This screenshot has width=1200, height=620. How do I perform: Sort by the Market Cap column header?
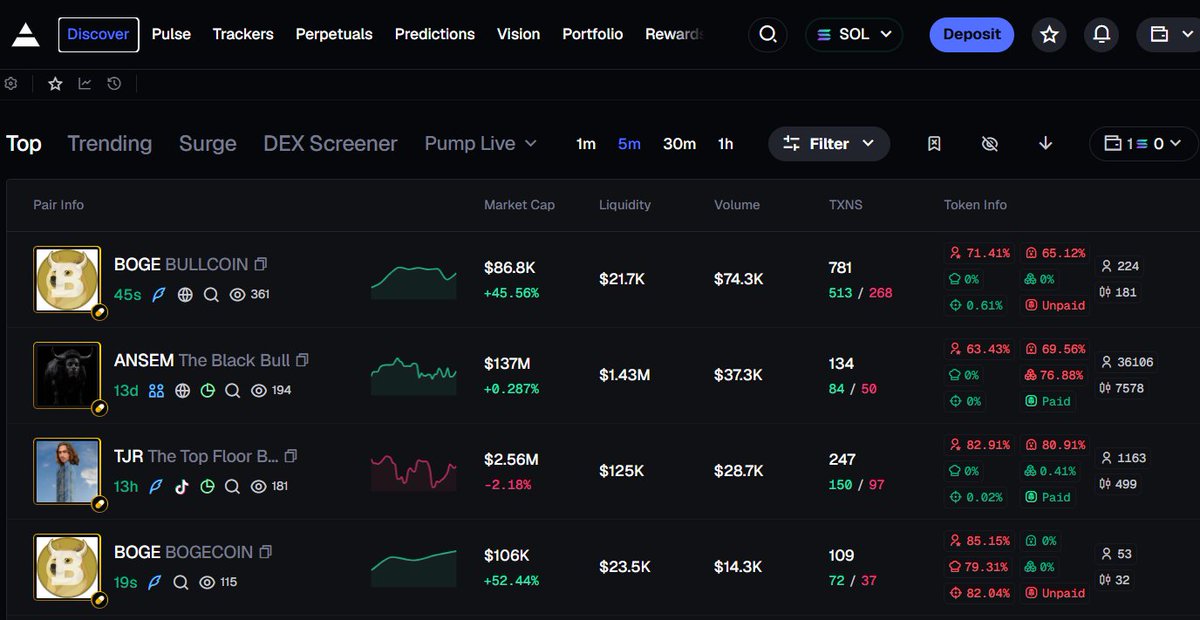[x=519, y=205]
